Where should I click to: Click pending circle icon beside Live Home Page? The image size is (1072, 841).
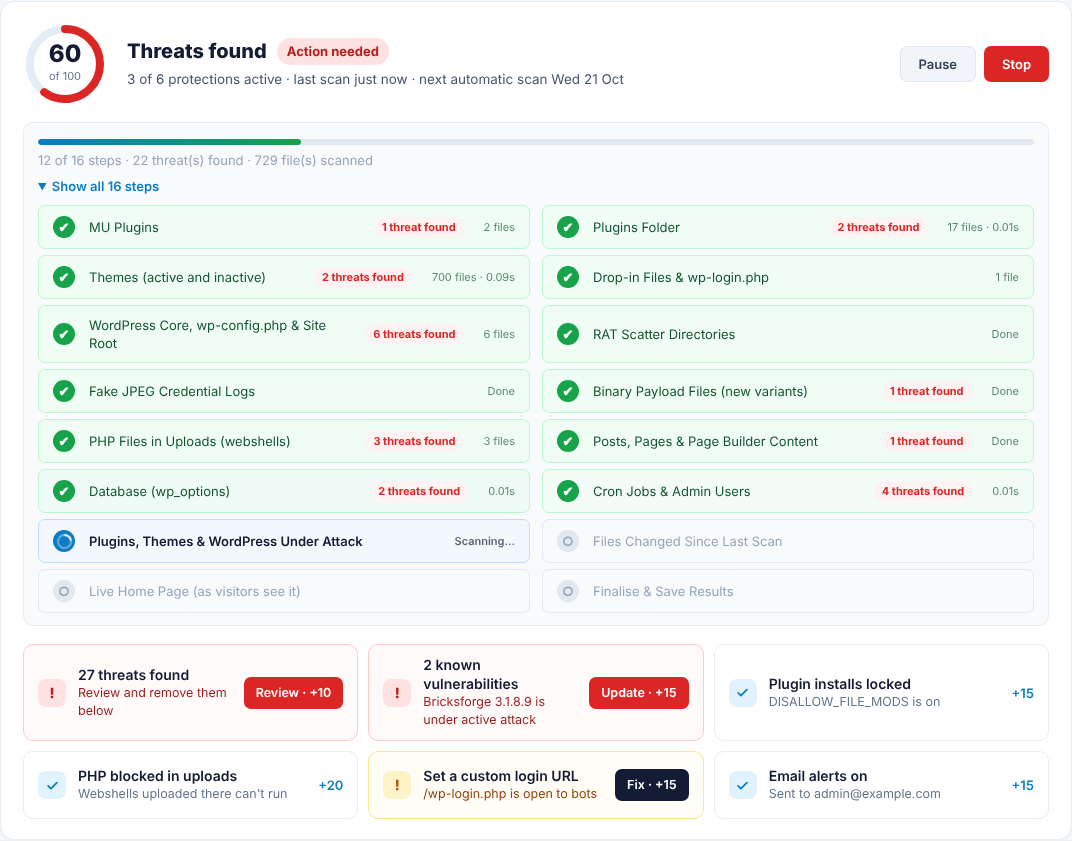(64, 591)
